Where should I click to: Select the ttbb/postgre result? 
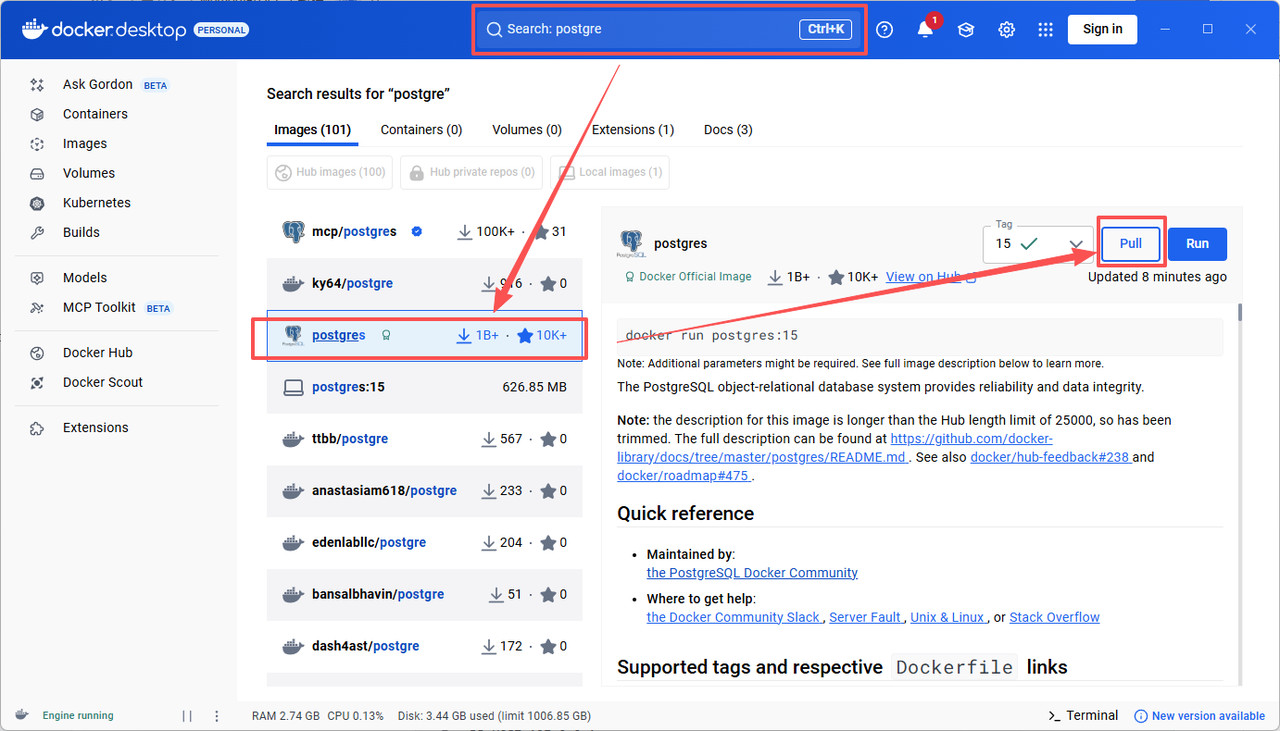(425, 439)
